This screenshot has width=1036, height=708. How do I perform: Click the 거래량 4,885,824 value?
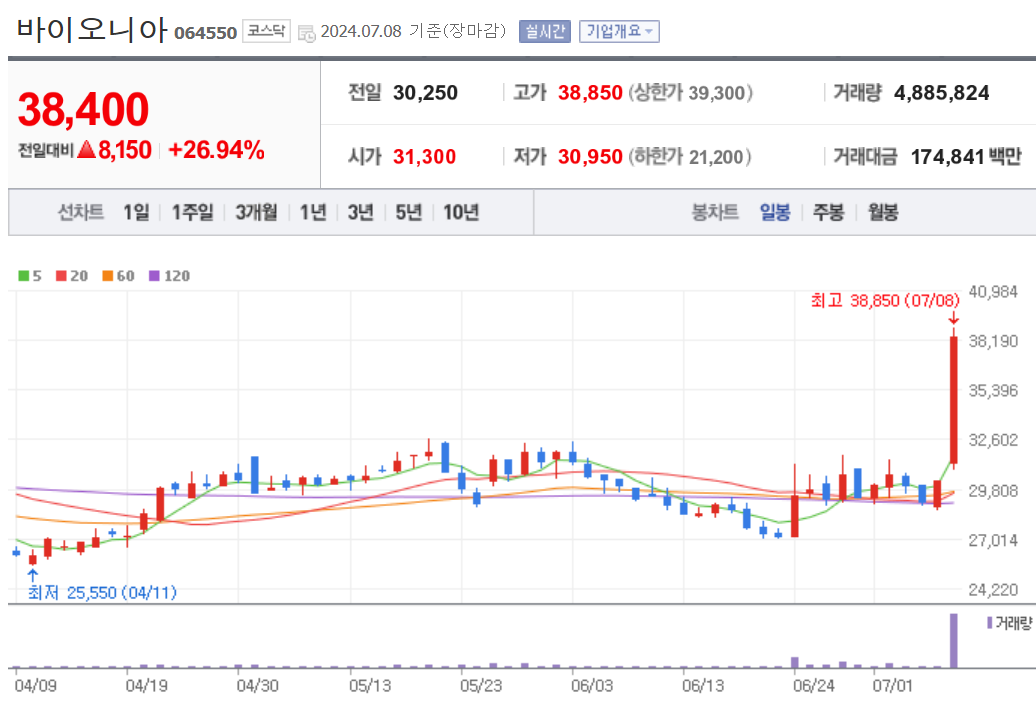[942, 93]
